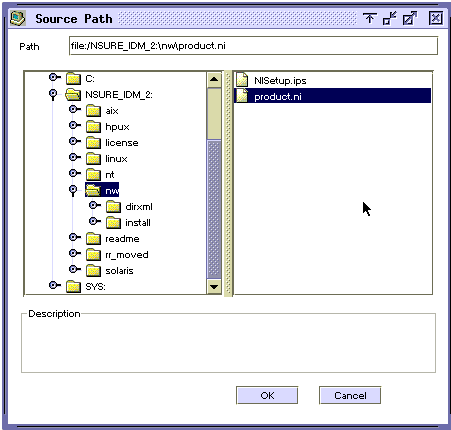The width and height of the screenshot is (451, 430).
Task: Click the hpux folder icon
Action: tap(93, 127)
